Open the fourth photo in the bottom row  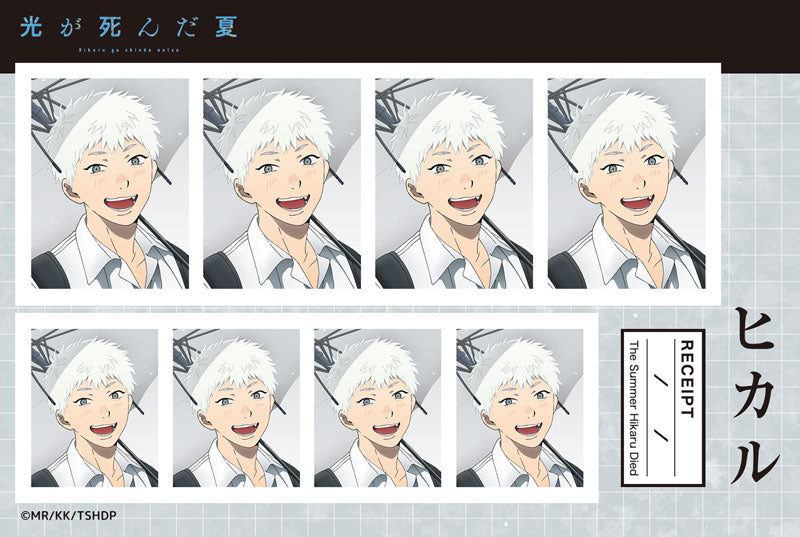coord(520,408)
